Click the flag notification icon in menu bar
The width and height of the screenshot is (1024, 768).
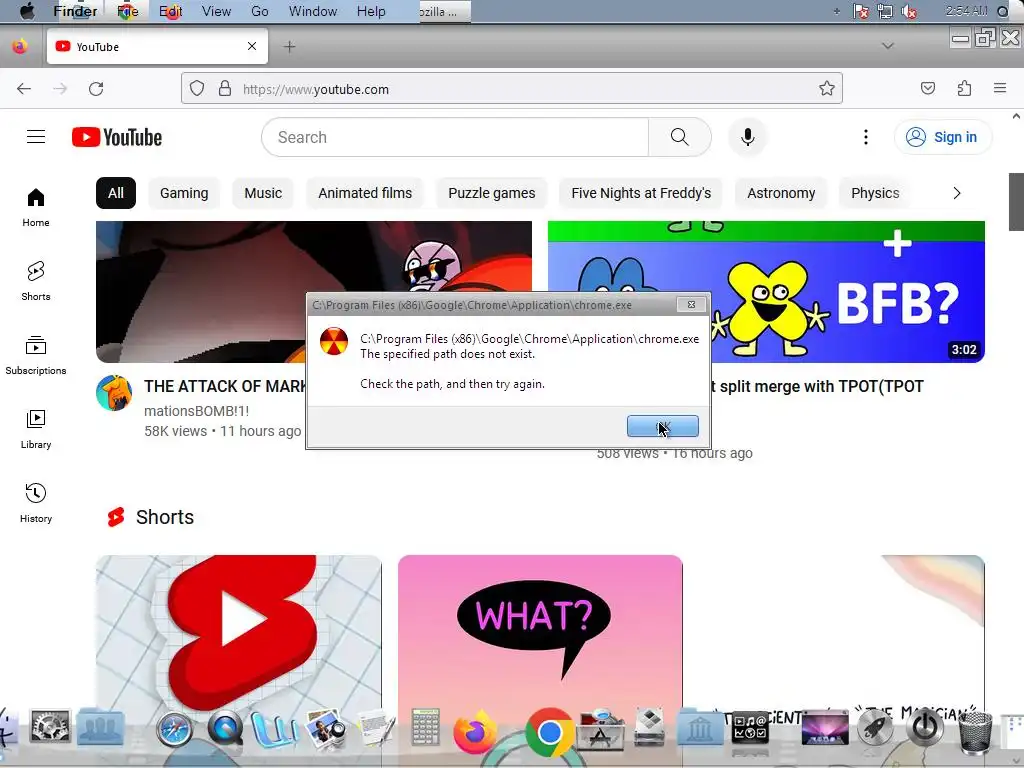(861, 11)
